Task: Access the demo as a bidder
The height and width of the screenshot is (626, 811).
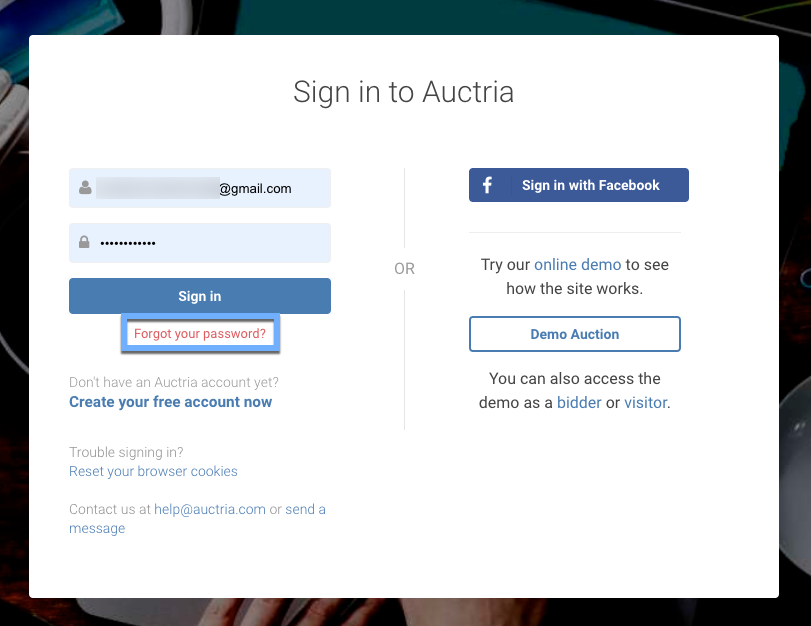Action: pos(579,403)
